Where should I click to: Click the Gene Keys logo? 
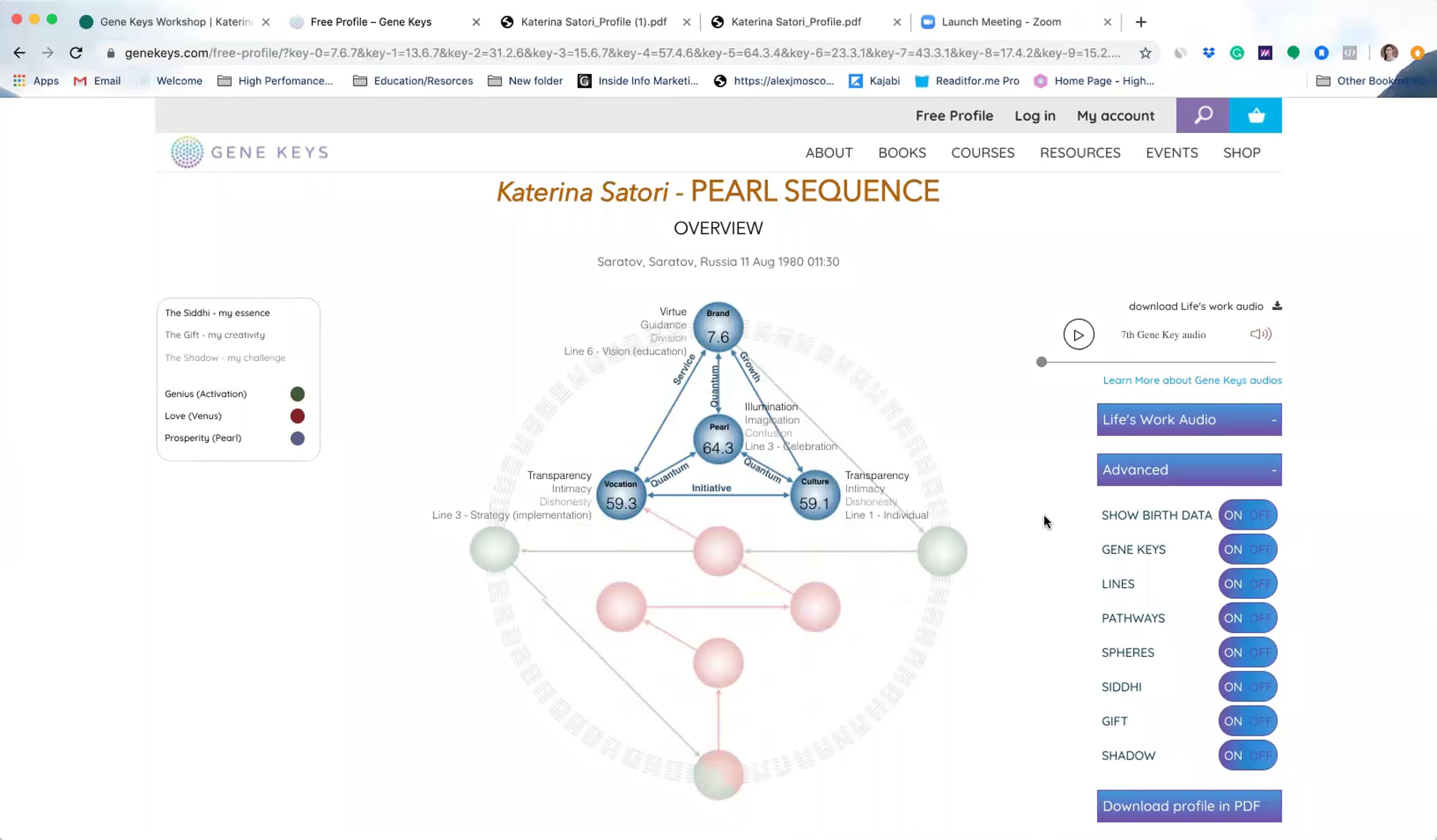tap(249, 152)
